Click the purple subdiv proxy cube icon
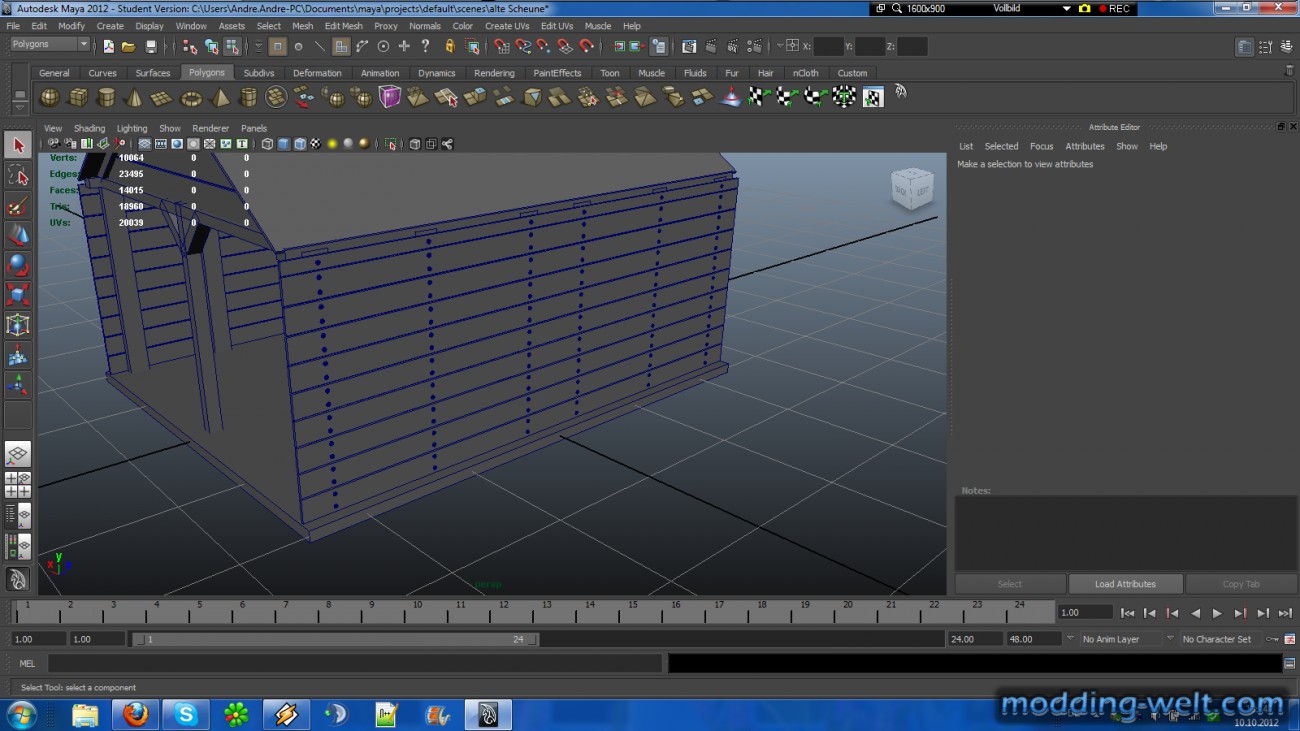The height and width of the screenshot is (731, 1300). tap(389, 97)
